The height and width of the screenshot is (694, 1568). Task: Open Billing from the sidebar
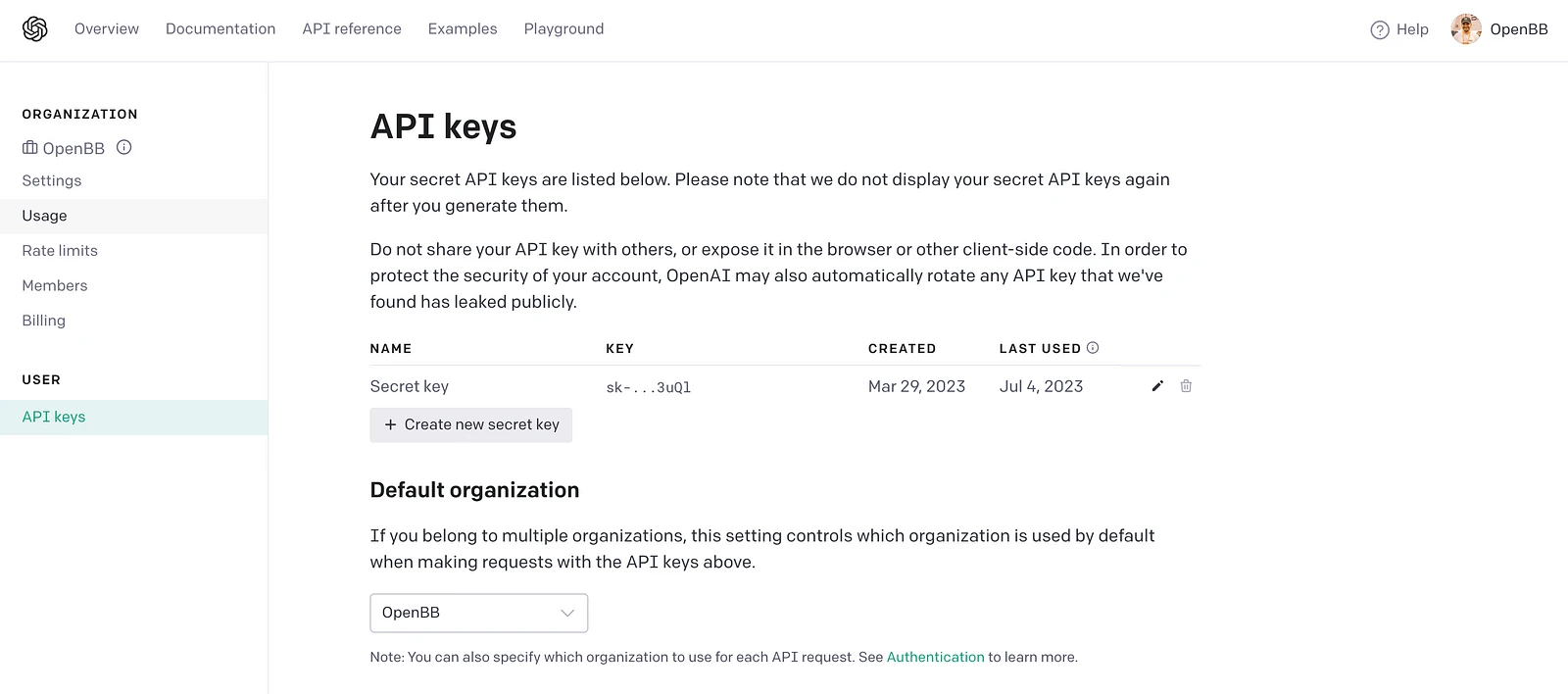[44, 321]
